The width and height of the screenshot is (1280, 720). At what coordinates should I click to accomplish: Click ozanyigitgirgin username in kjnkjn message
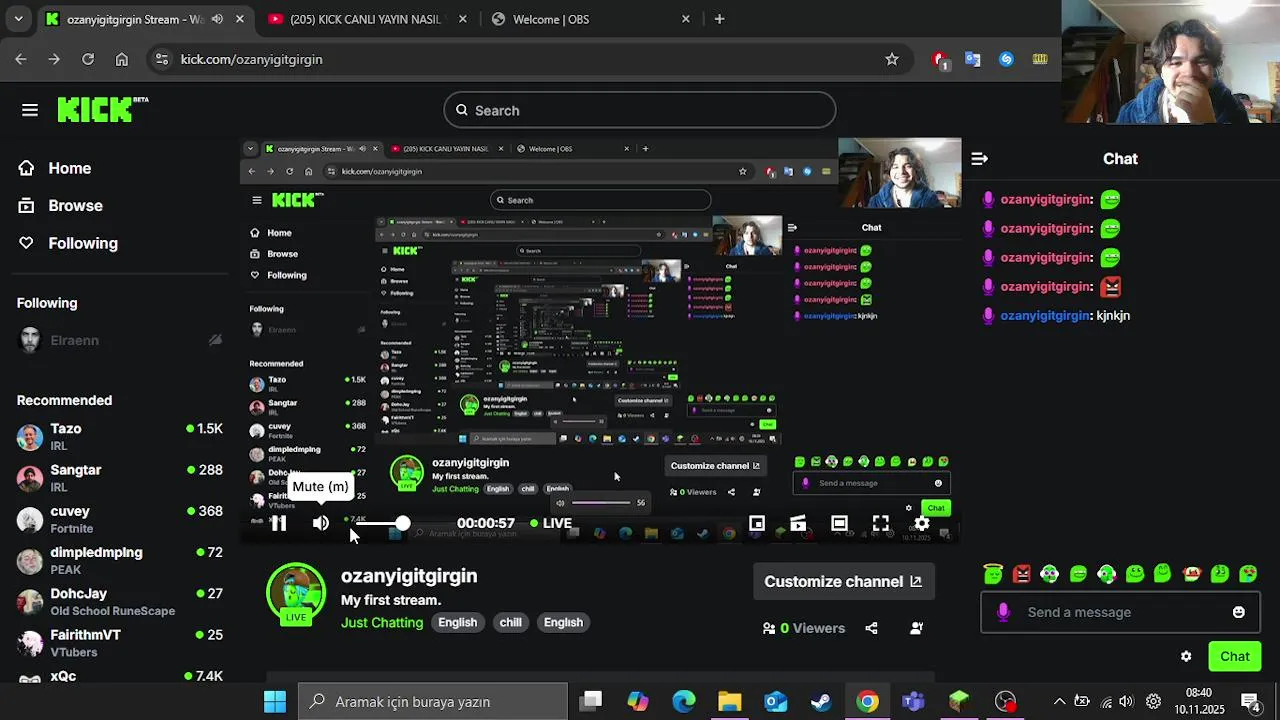point(1045,315)
